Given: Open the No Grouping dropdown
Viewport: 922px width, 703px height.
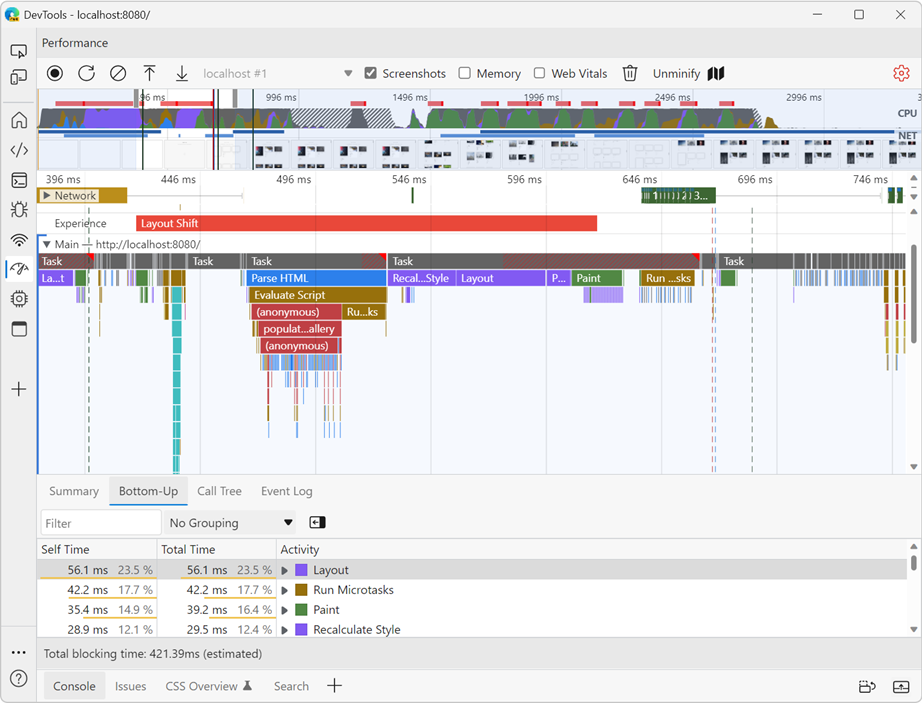Looking at the screenshot, I should click(x=231, y=522).
